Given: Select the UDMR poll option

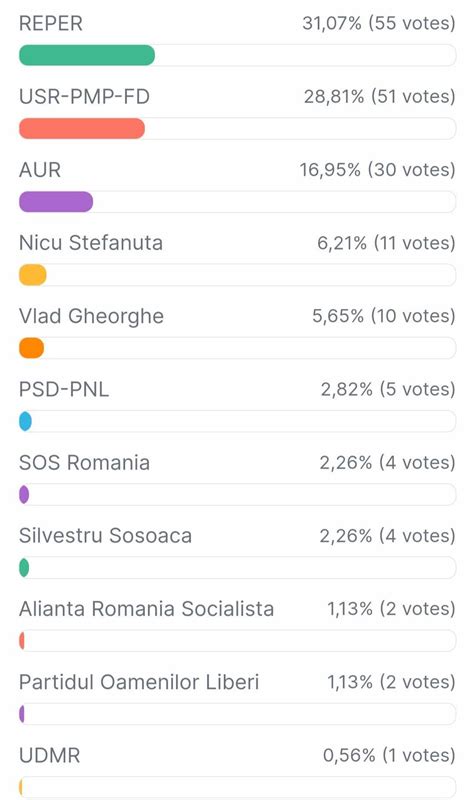Looking at the screenshot, I should point(49,756).
